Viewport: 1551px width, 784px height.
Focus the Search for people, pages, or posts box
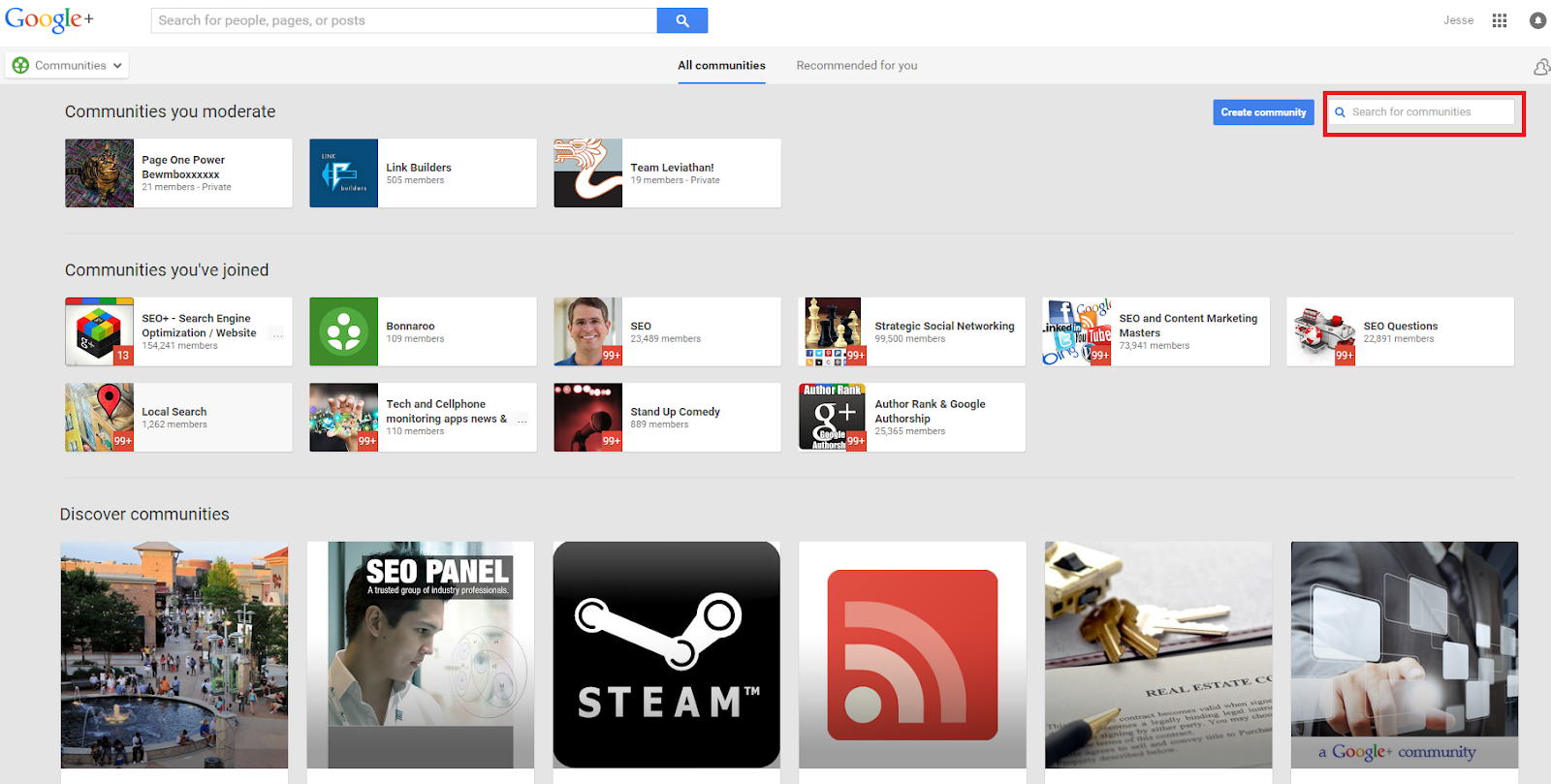click(x=404, y=20)
